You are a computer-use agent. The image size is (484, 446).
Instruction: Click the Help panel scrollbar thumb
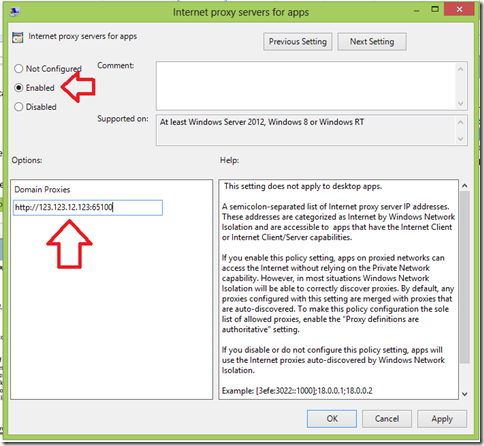click(x=465, y=277)
